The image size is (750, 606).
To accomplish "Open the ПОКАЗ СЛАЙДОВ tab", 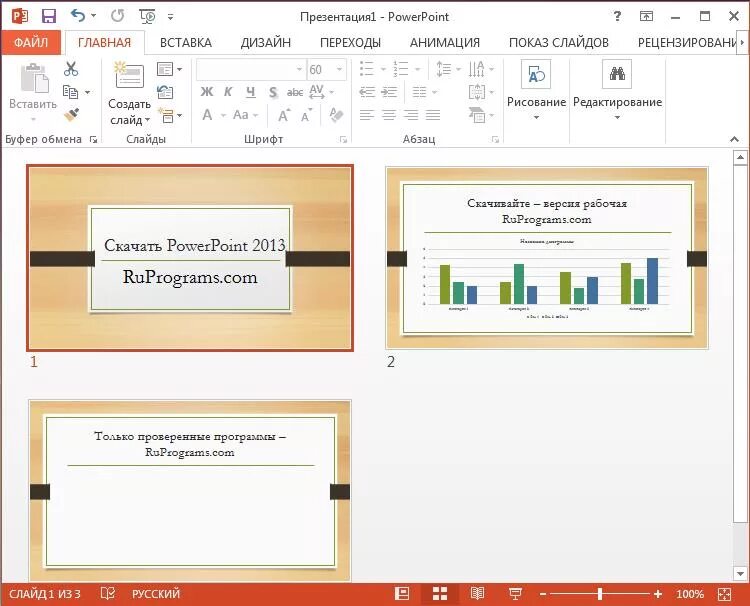I will pos(559,43).
